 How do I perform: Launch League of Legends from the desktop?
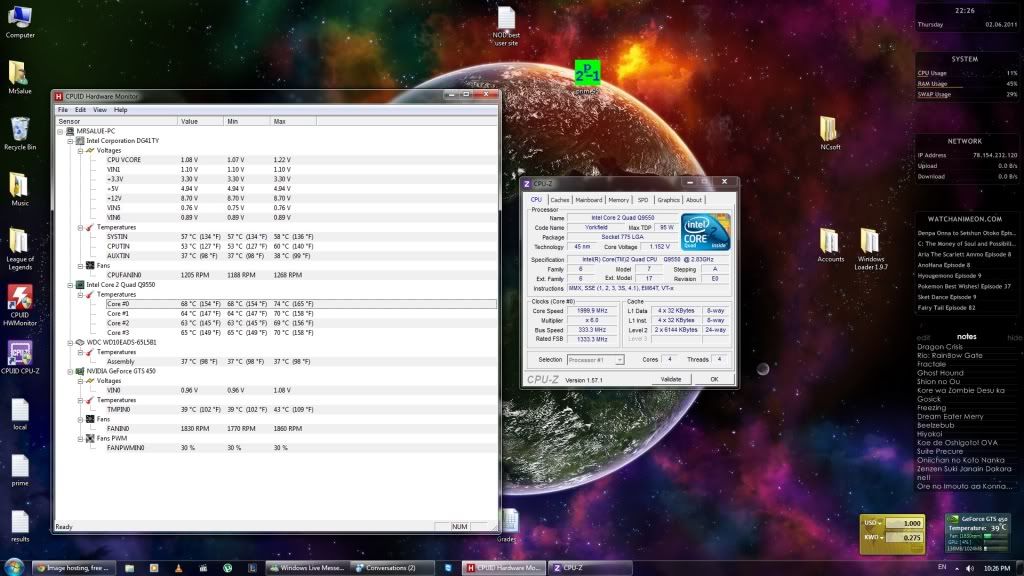(x=20, y=249)
